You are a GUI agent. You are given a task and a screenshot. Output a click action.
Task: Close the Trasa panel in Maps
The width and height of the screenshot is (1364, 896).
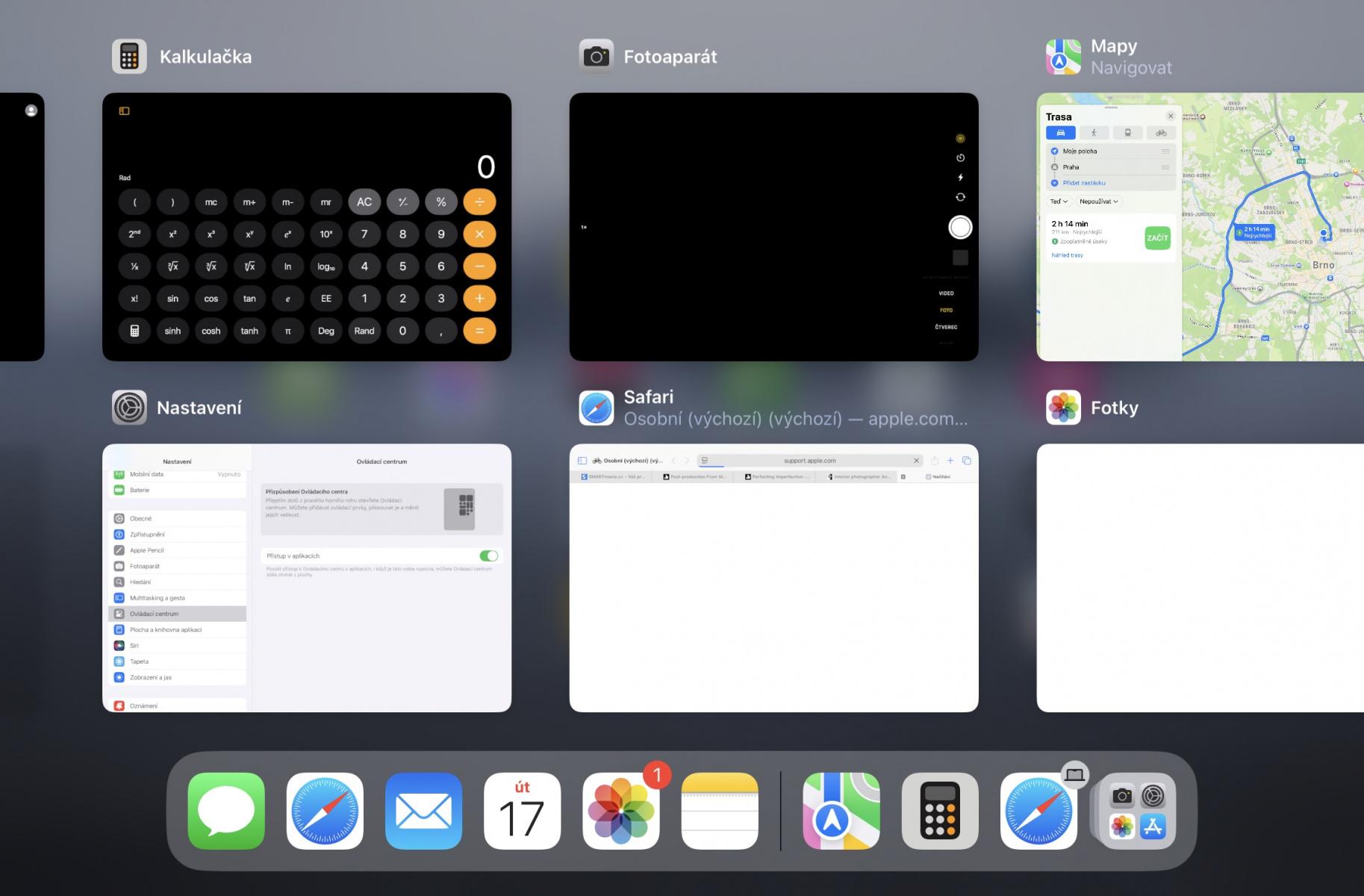click(x=1171, y=116)
